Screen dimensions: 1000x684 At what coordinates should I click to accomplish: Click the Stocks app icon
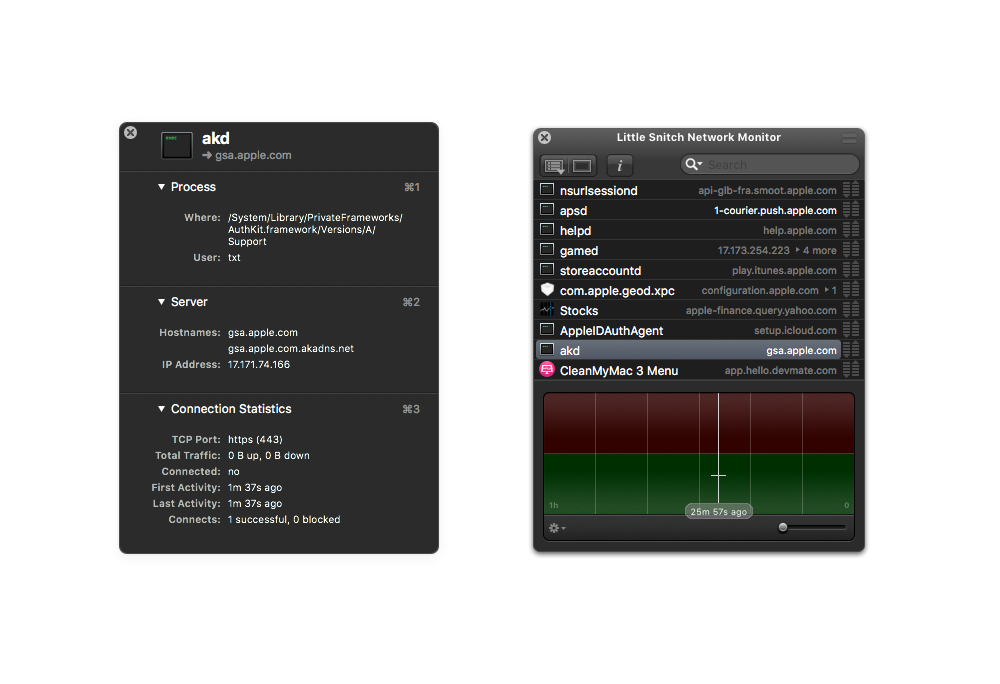point(547,309)
